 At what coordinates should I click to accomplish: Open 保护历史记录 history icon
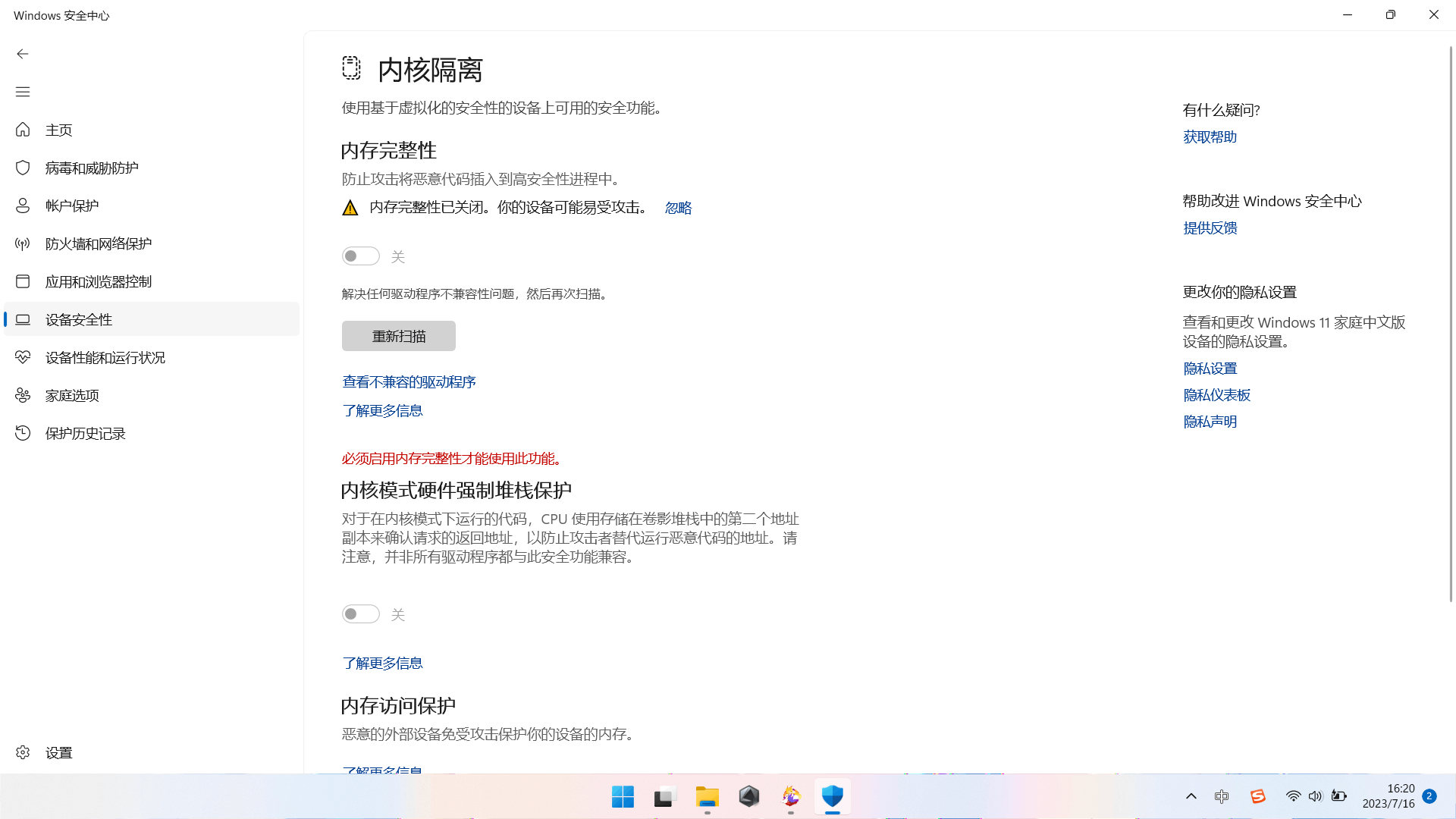[23, 433]
